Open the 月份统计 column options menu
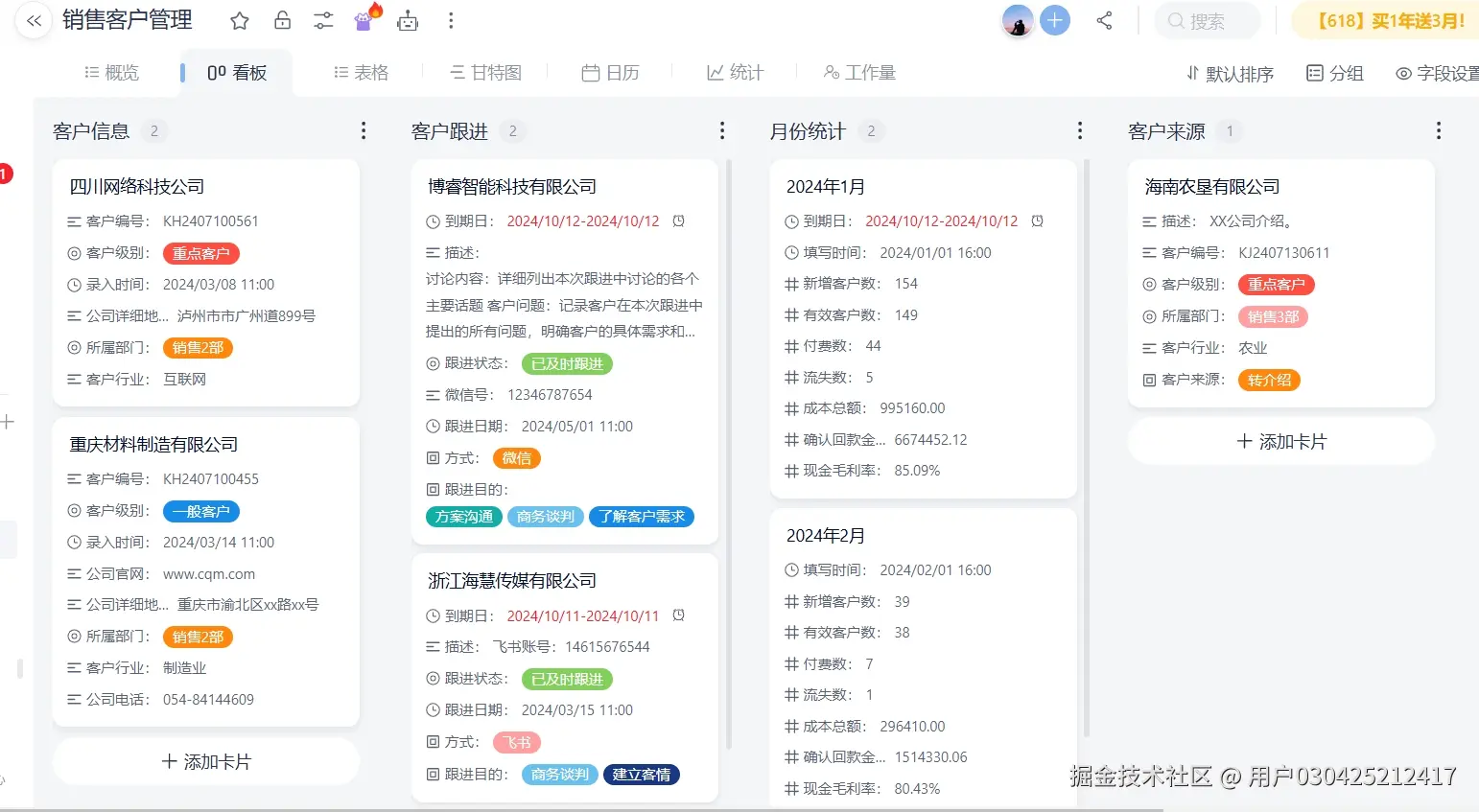1479x812 pixels. (x=1080, y=130)
